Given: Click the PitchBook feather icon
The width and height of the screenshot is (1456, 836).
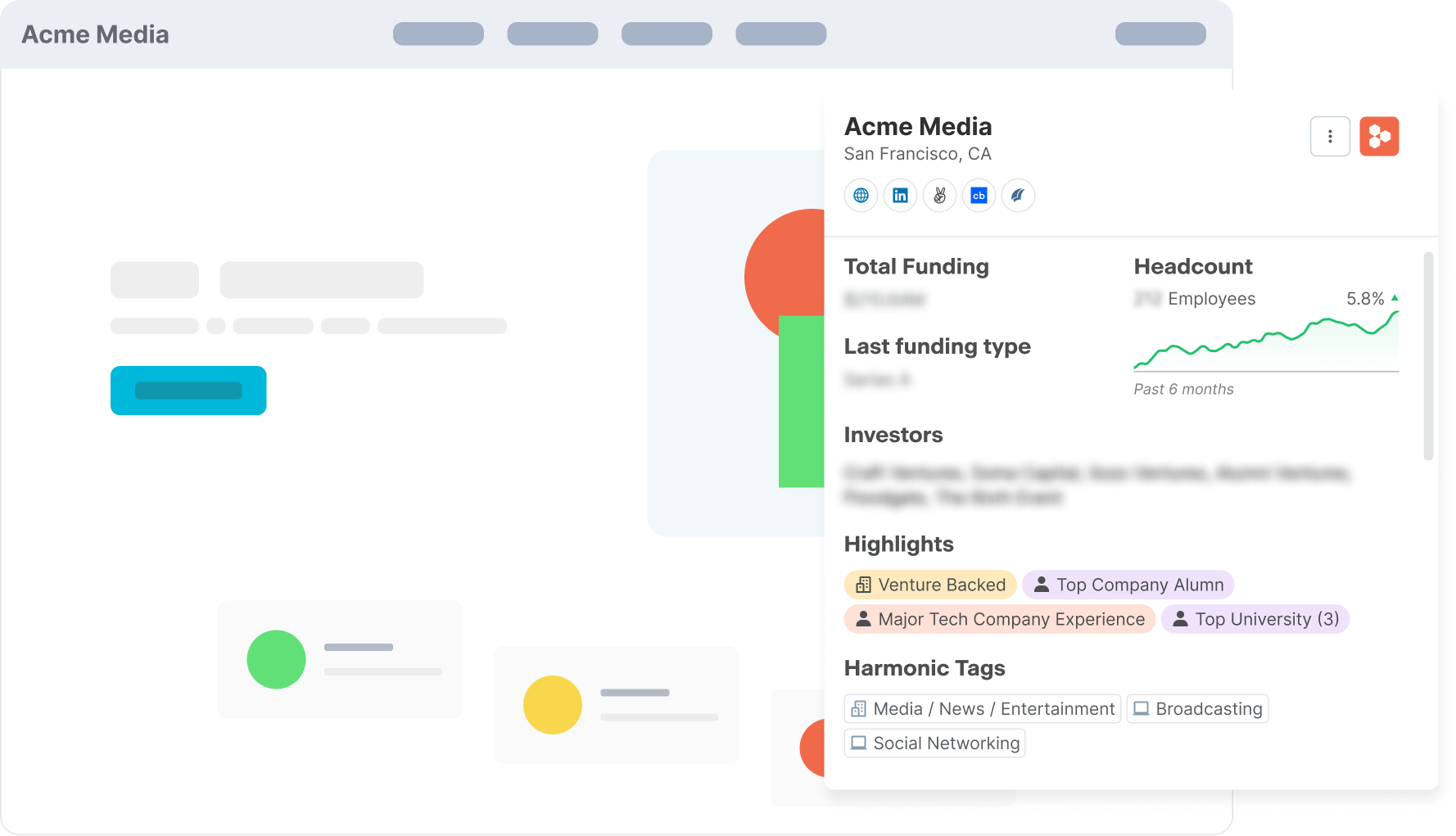Looking at the screenshot, I should [1018, 196].
